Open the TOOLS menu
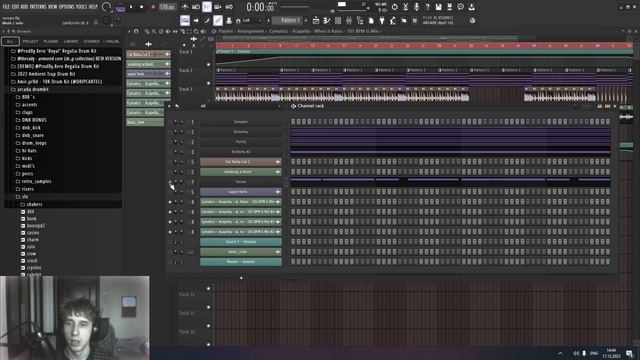 coord(81,7)
